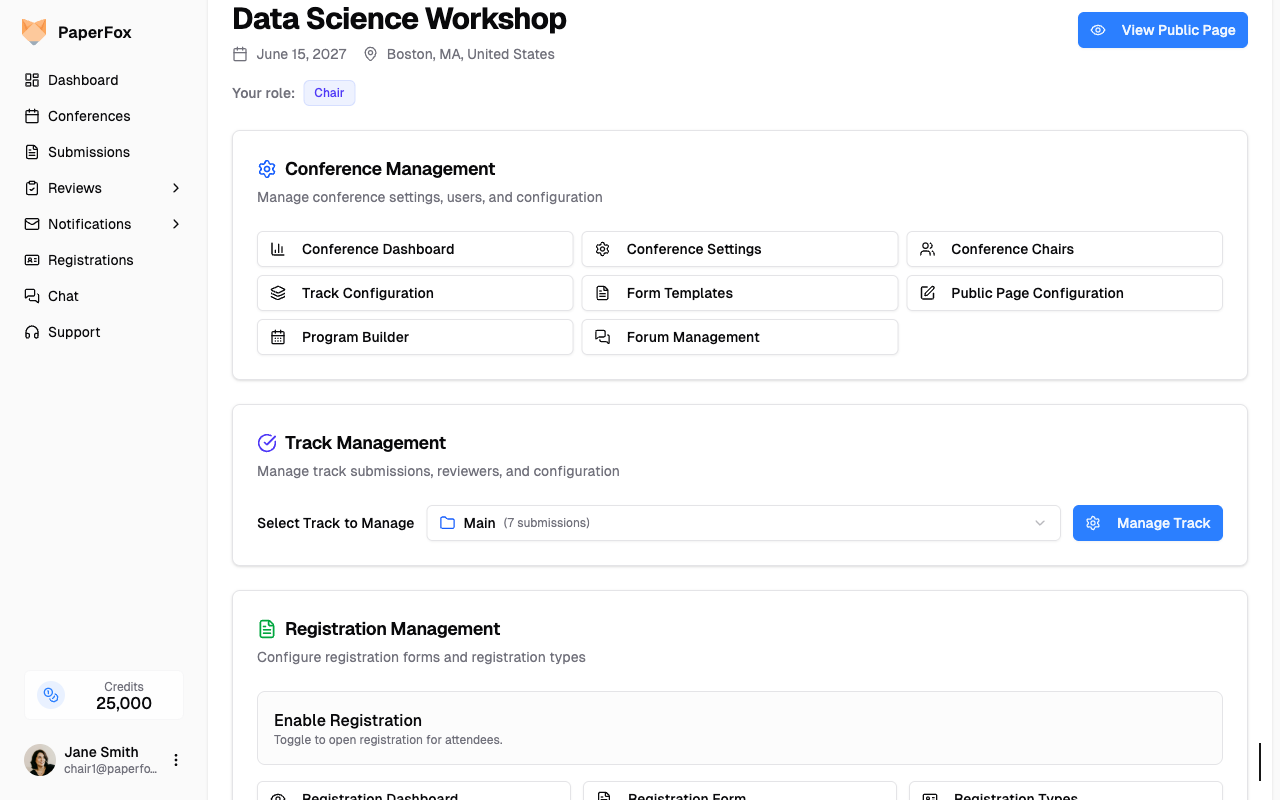Click the Manage Track button

(x=1147, y=523)
